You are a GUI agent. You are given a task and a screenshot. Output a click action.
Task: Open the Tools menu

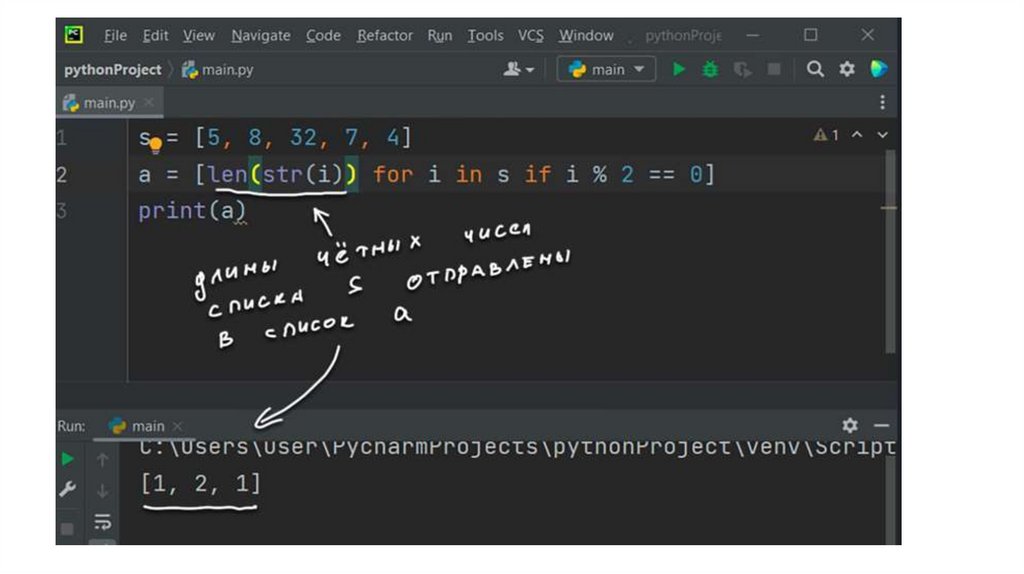coord(485,35)
